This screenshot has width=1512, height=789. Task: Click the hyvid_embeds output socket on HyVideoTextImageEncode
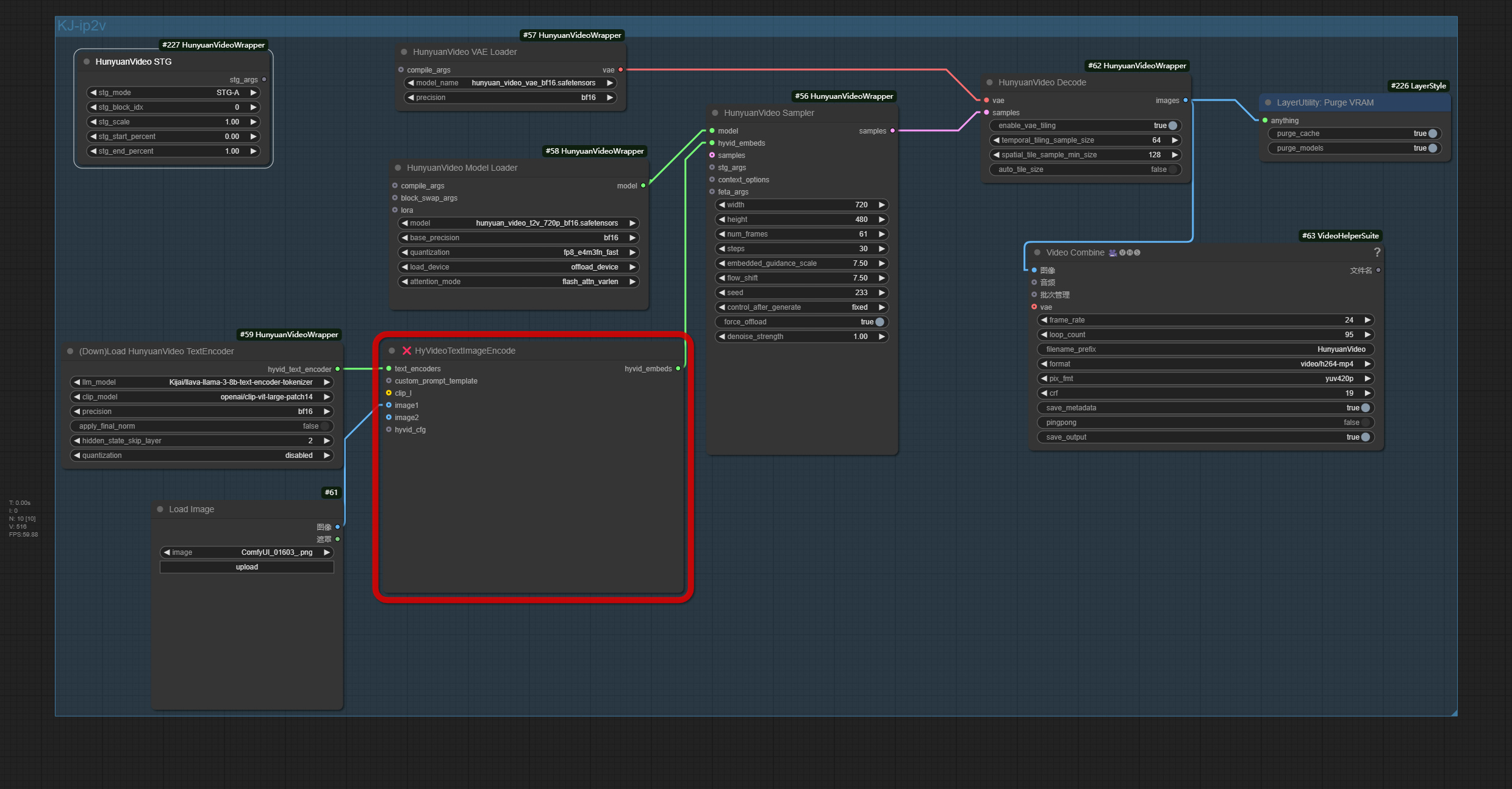click(x=679, y=368)
